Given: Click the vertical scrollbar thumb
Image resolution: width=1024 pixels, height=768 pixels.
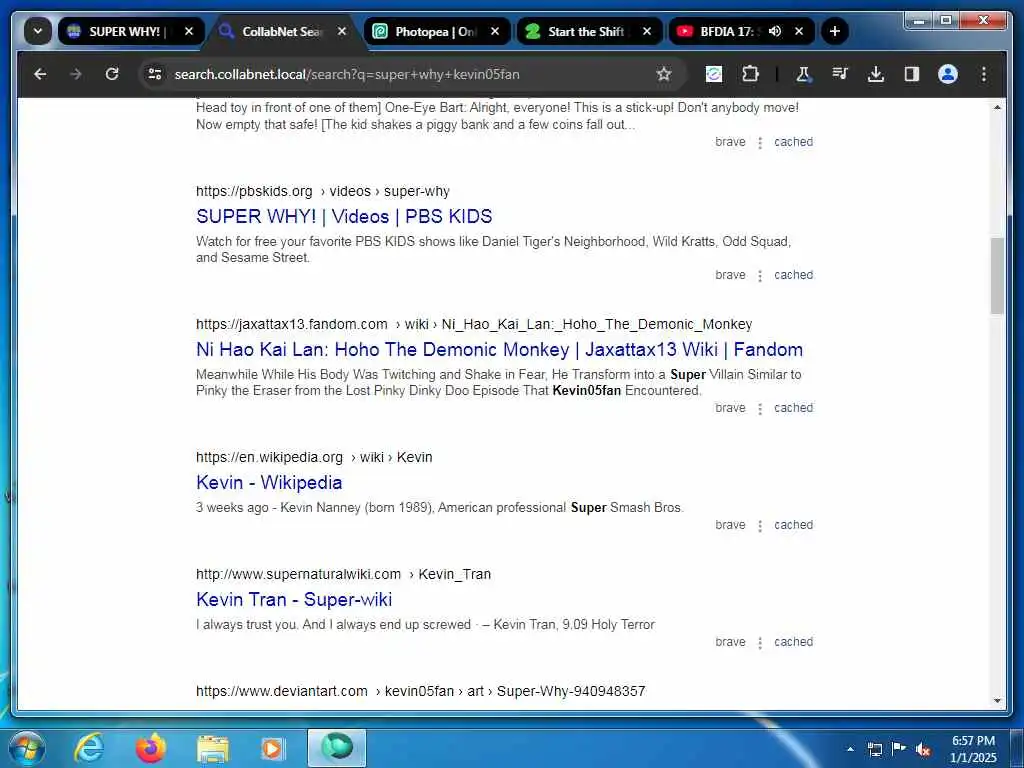Looking at the screenshot, I should [997, 276].
